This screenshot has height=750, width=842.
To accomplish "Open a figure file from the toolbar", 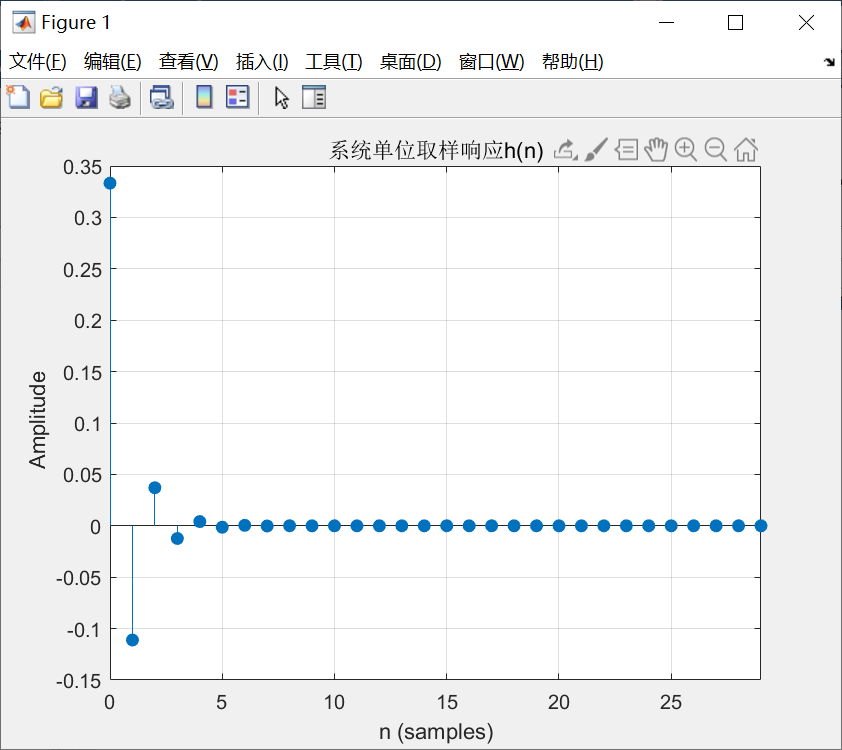I will tap(51, 97).
